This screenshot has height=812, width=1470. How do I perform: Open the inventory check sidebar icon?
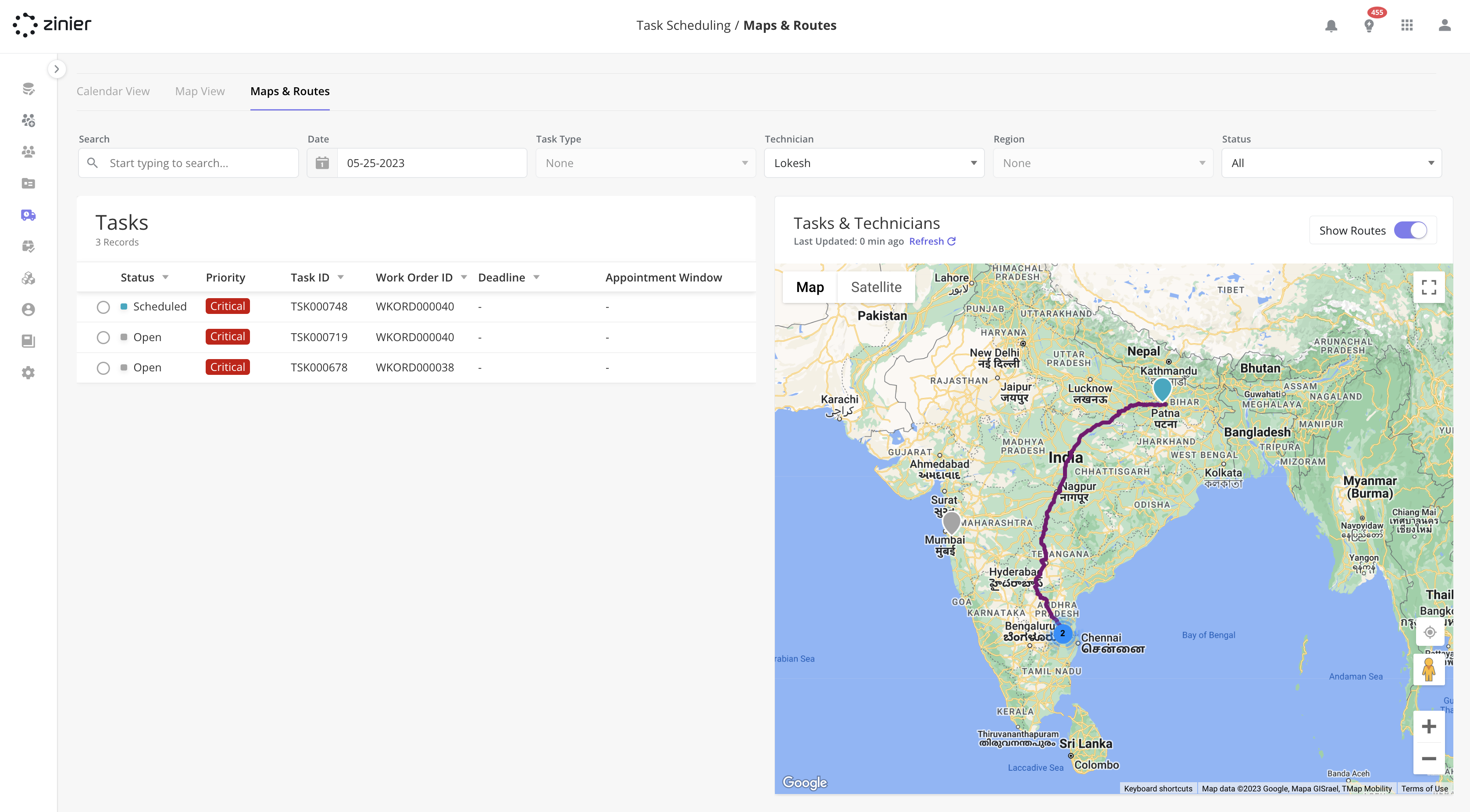pyautogui.click(x=28, y=246)
